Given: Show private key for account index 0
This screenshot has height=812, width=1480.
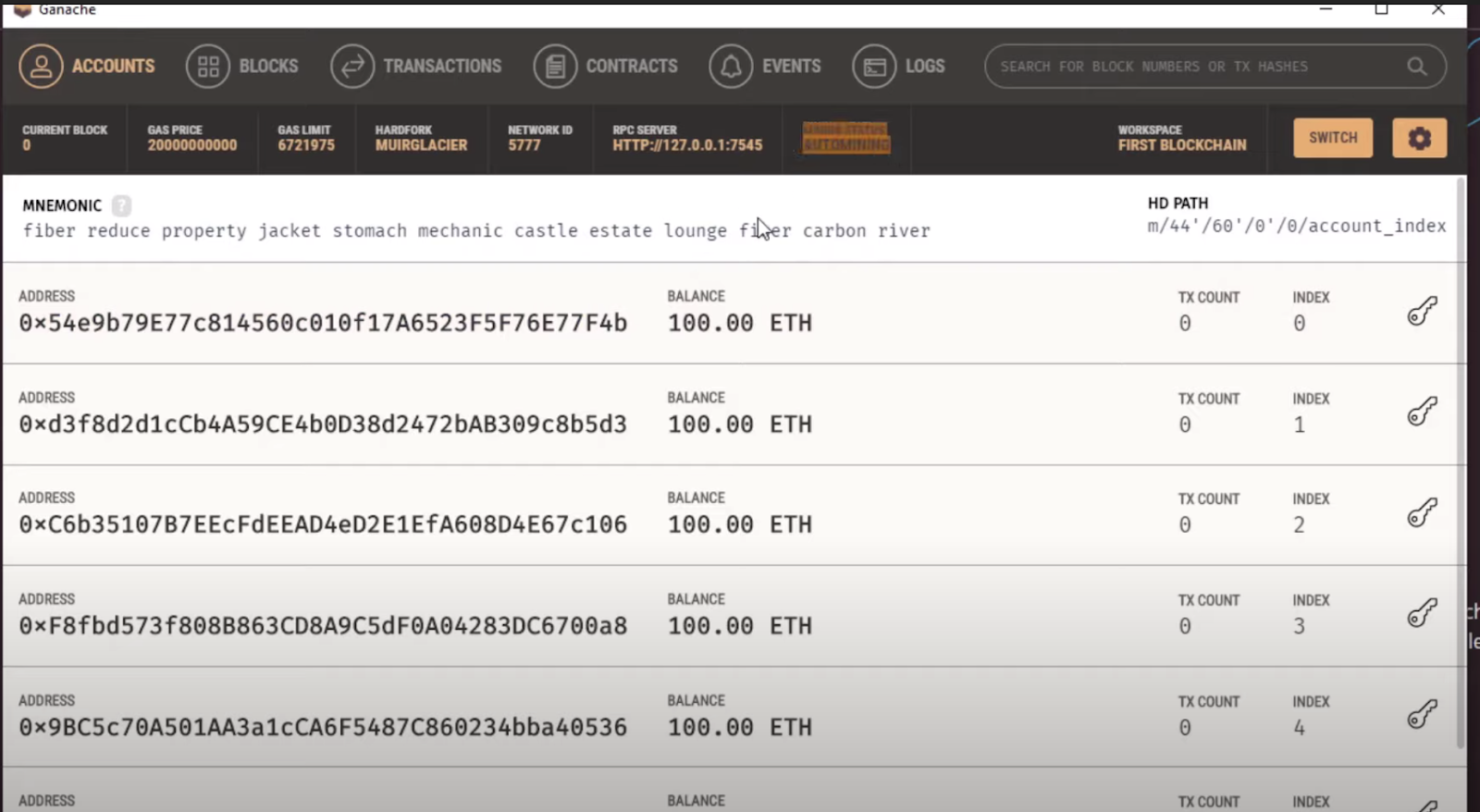Looking at the screenshot, I should point(1423,312).
